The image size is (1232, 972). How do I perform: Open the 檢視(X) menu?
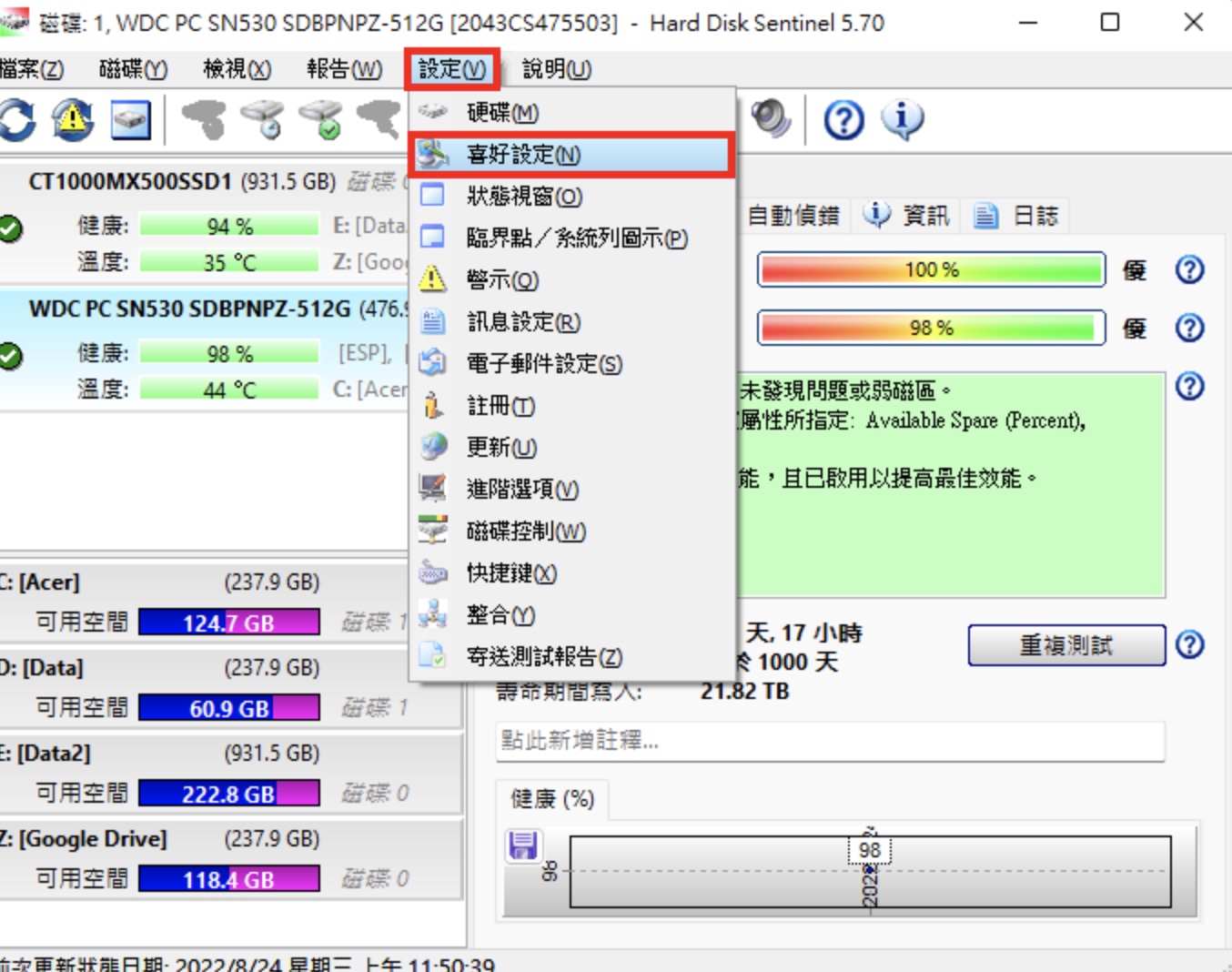(237, 69)
